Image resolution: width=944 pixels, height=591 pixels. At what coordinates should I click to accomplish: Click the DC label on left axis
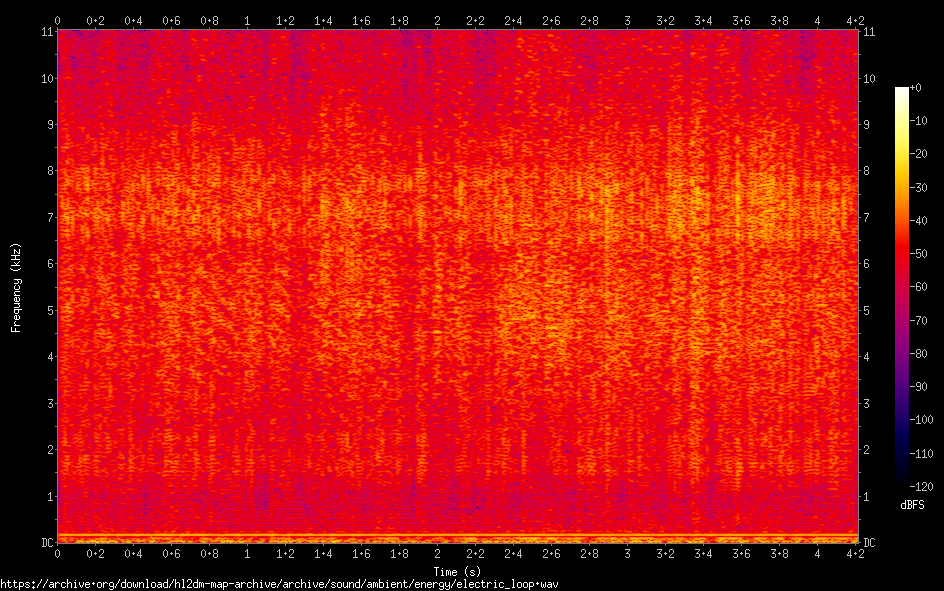[45, 542]
